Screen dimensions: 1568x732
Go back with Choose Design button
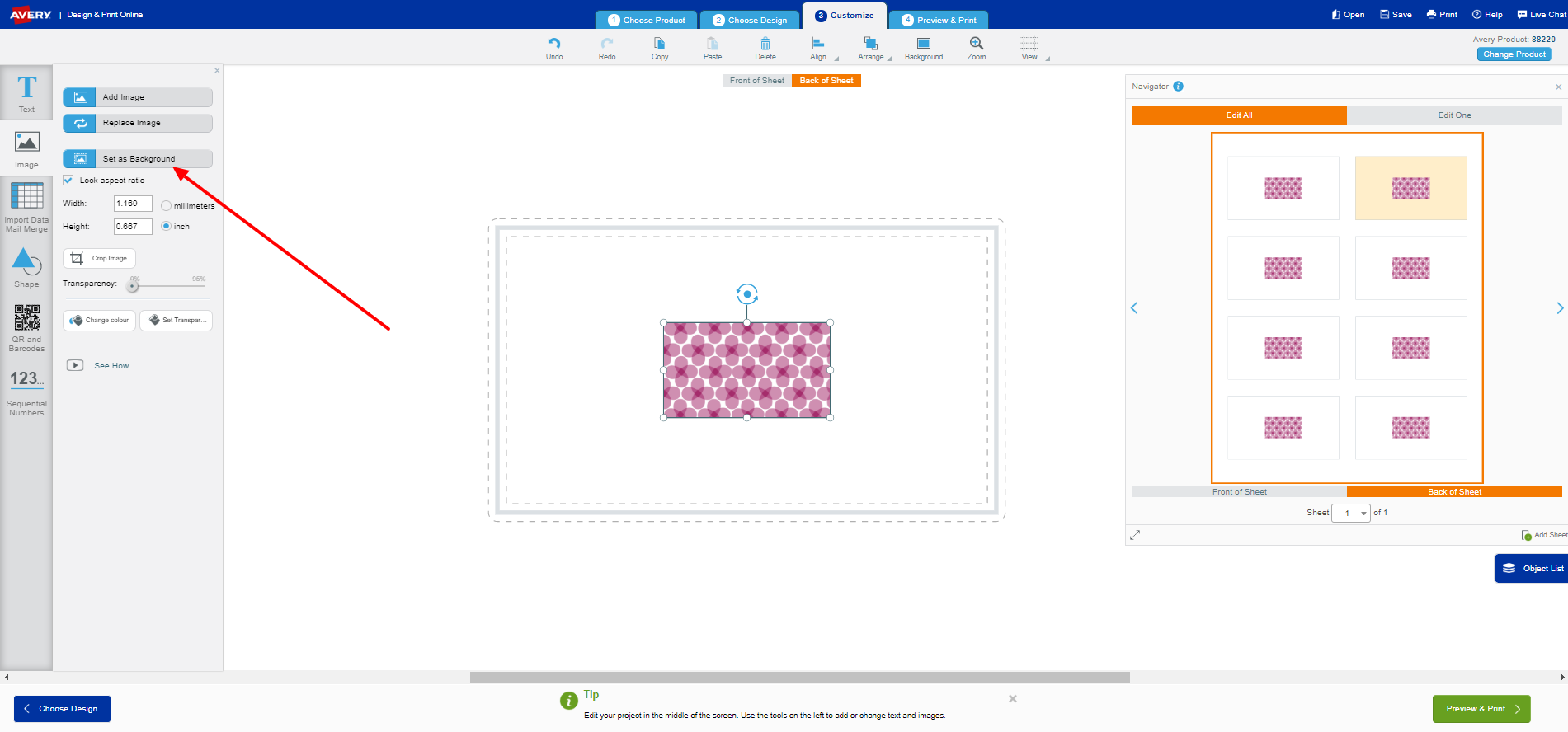pos(62,709)
